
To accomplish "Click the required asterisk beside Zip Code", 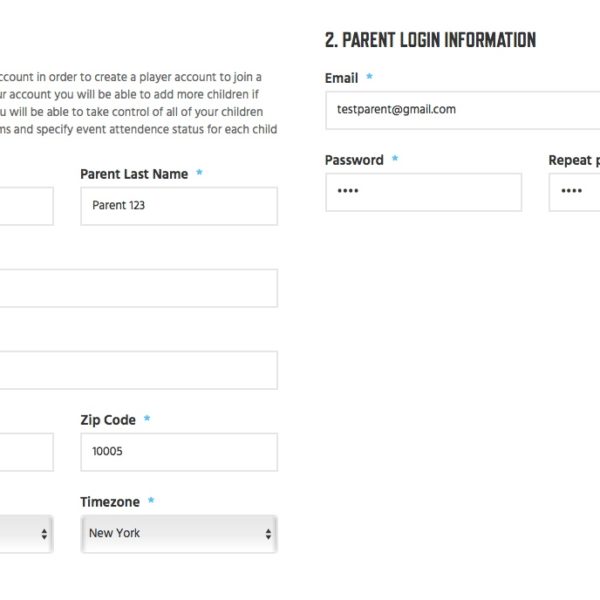I will click(x=147, y=418).
